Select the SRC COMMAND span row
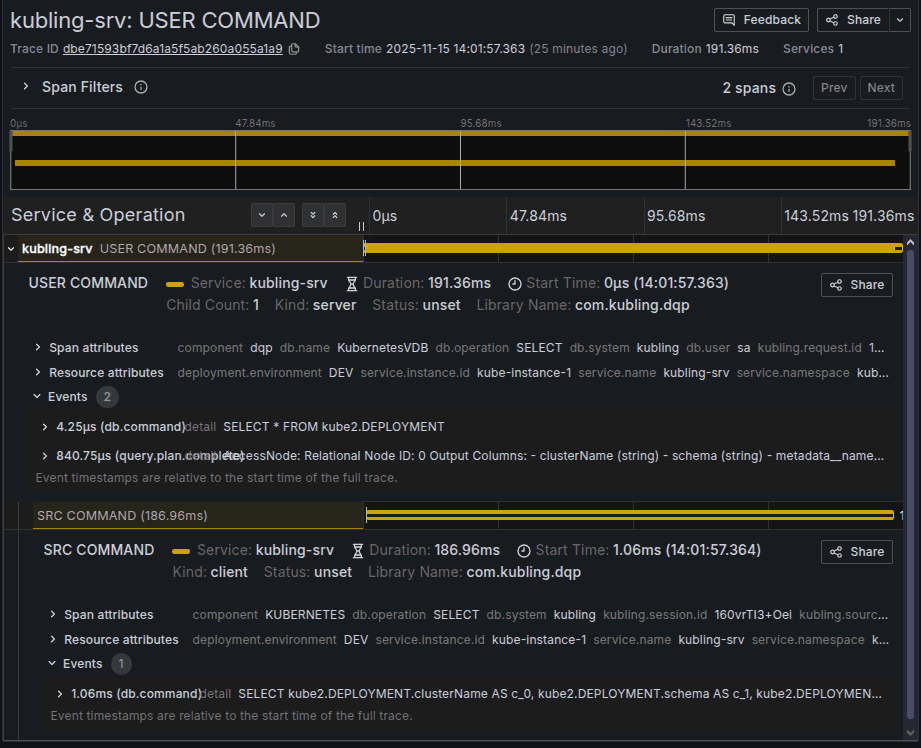Image resolution: width=921 pixels, height=748 pixels. pos(120,516)
